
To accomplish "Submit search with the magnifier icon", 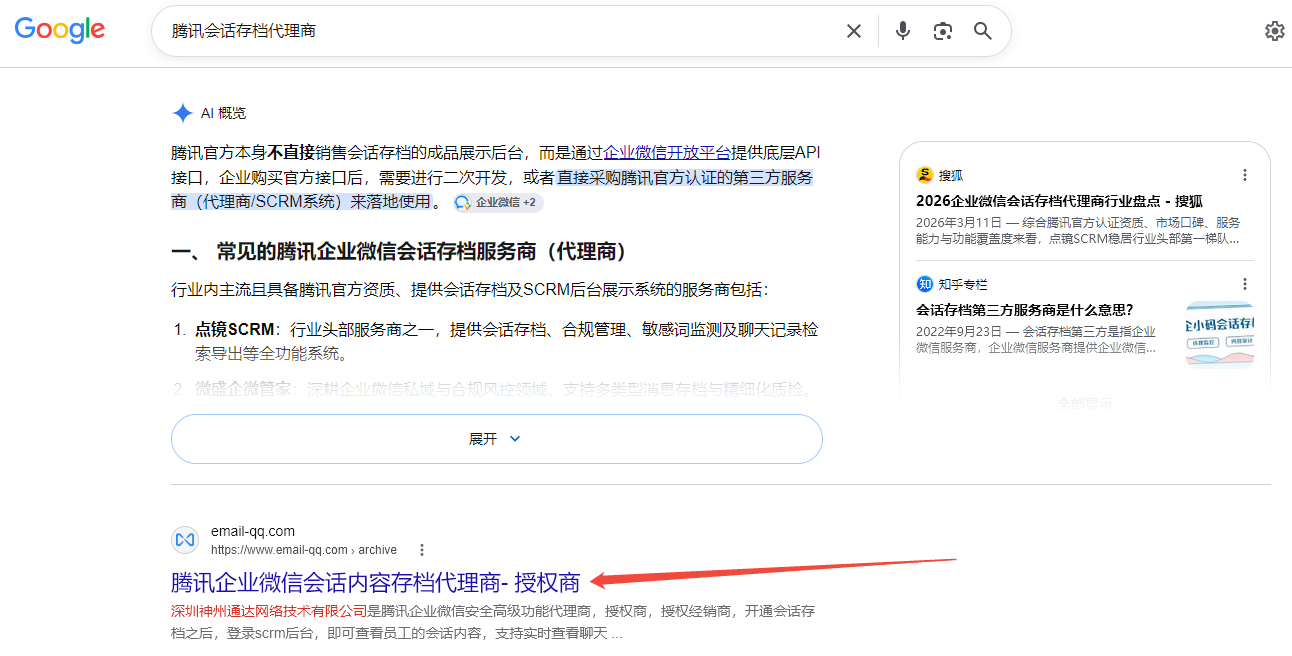I will point(983,31).
